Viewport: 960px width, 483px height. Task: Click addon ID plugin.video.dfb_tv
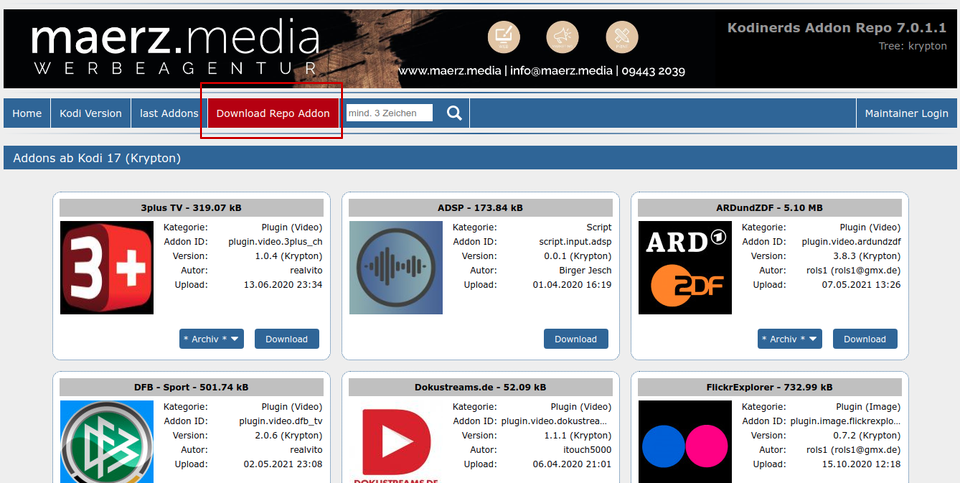tap(281, 421)
